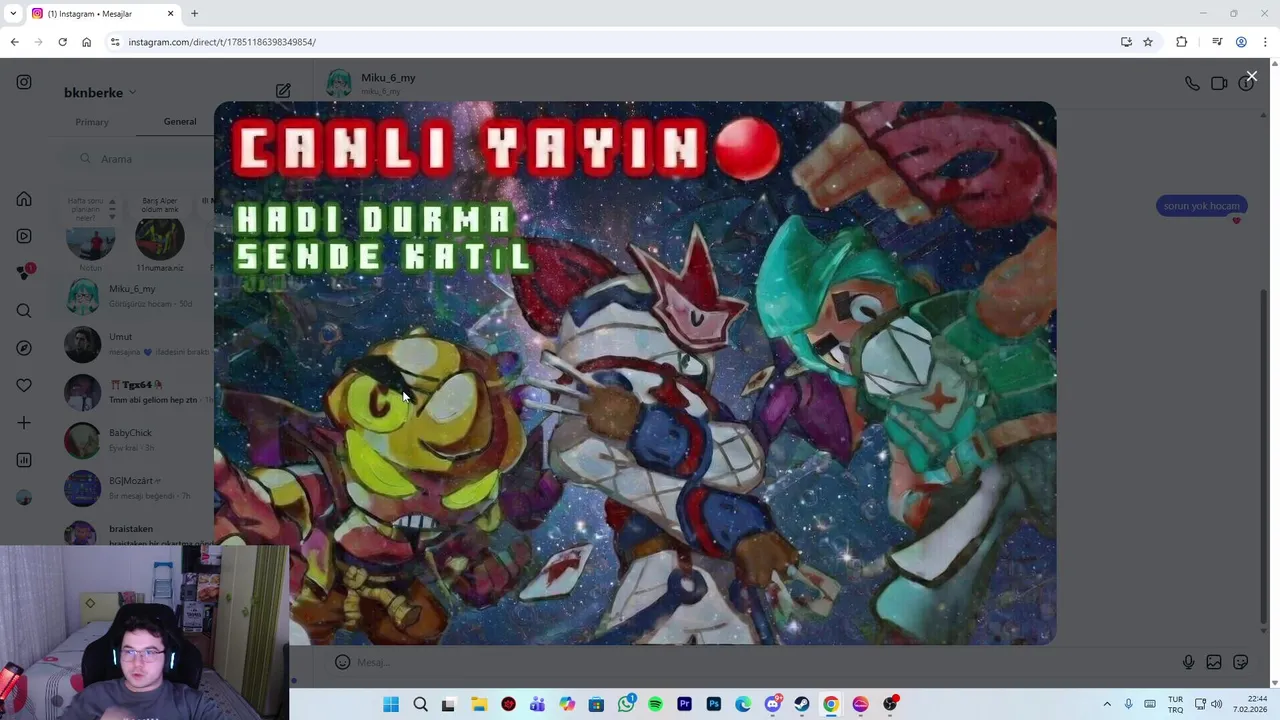Open Steam from the taskbar
The width and height of the screenshot is (1280, 720).
point(801,704)
